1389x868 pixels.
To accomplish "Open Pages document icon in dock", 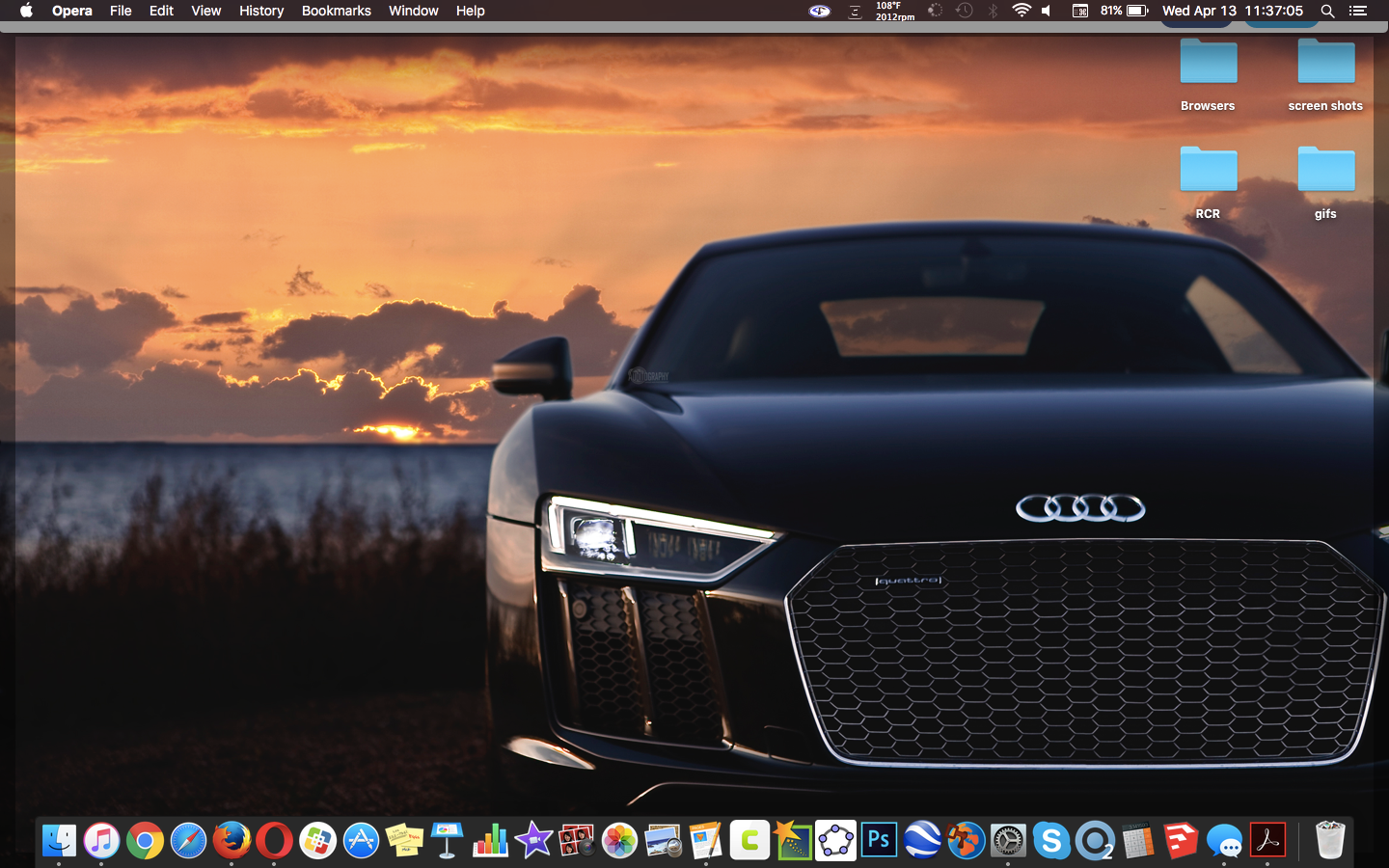I will [x=706, y=841].
